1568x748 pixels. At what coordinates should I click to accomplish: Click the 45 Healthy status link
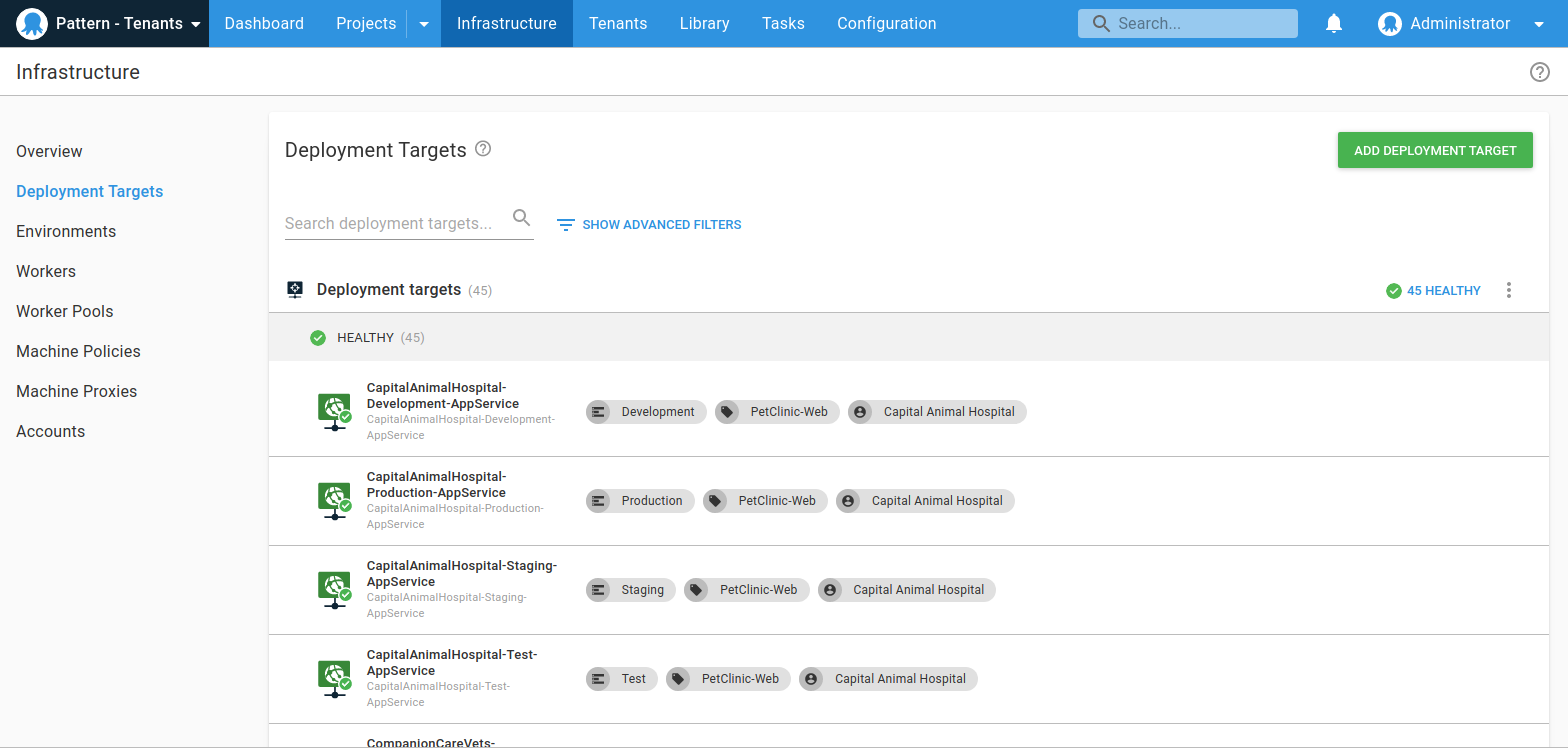1433,291
